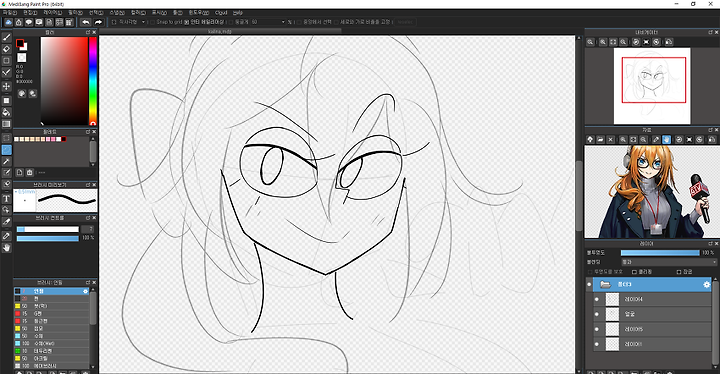Screen dimensions: 720x374
Task: Select eyedropper in Reference panel toolbar
Action: 656,139
